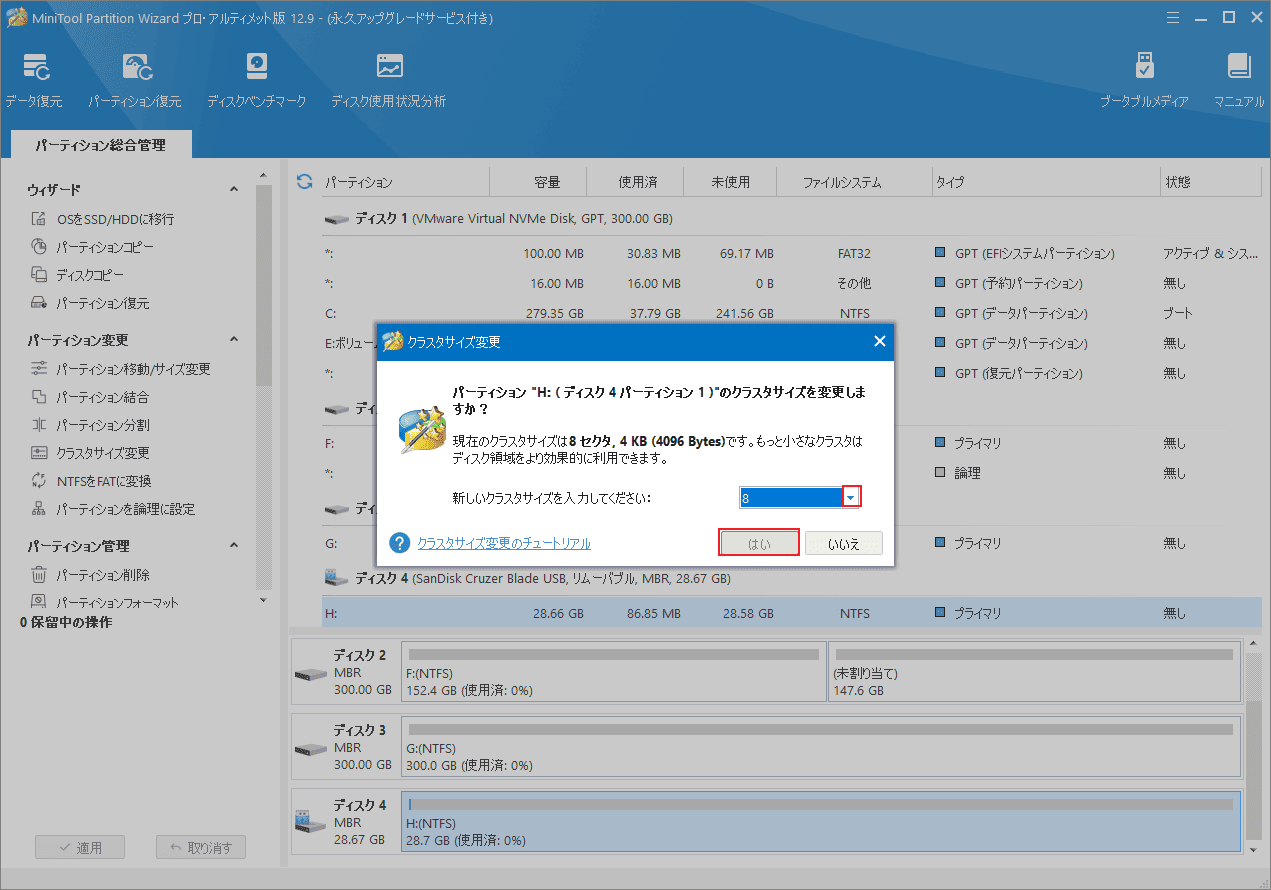
Task: Choose パーティション分割
Action: [x=90, y=425]
